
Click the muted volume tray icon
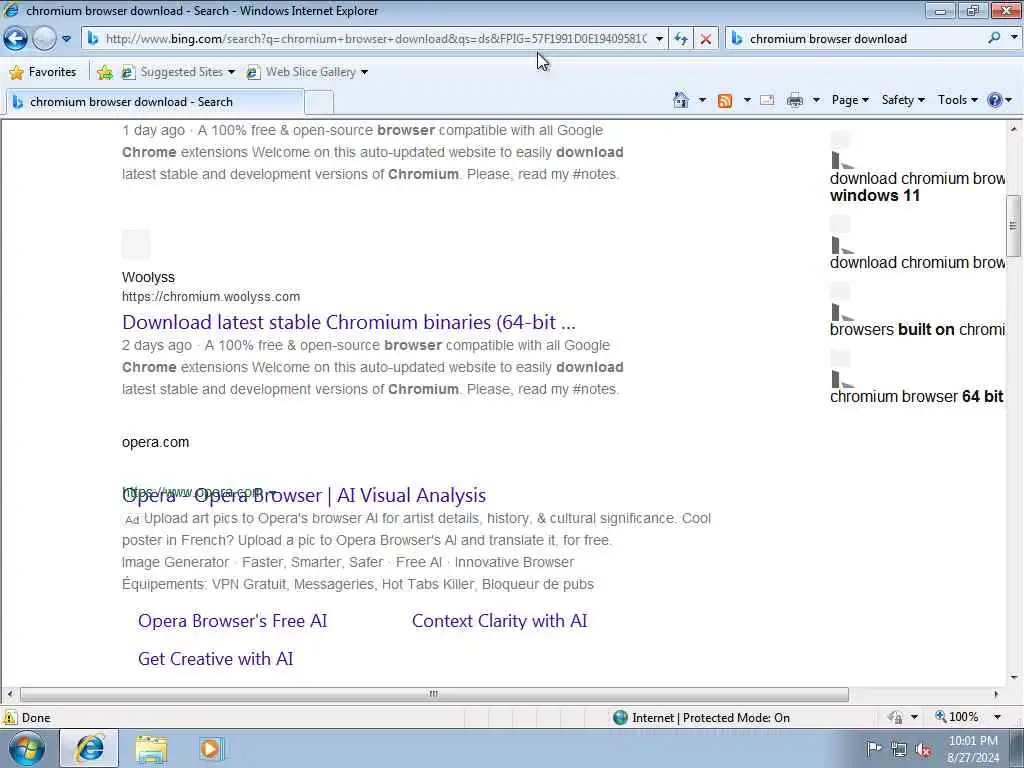point(923,749)
